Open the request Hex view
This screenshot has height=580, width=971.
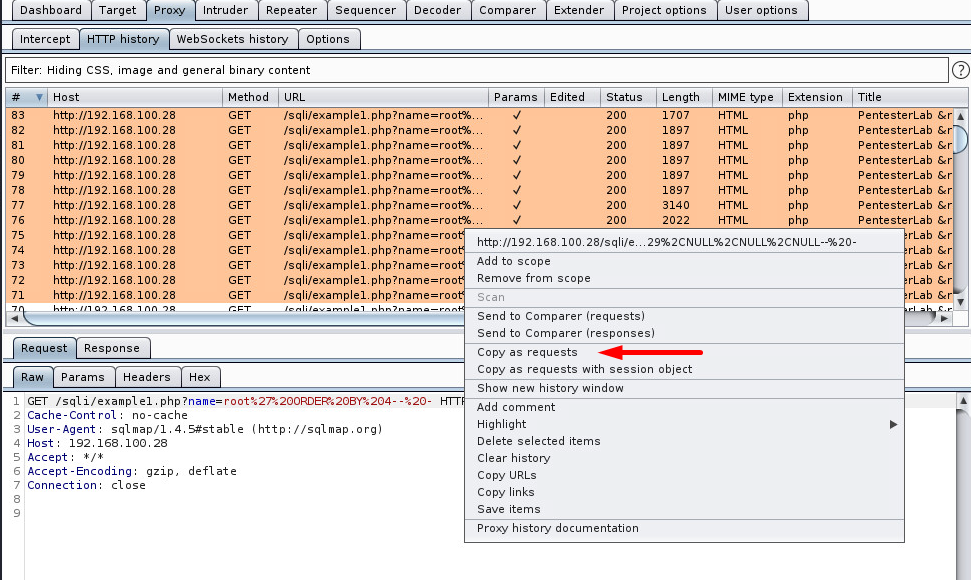point(200,377)
